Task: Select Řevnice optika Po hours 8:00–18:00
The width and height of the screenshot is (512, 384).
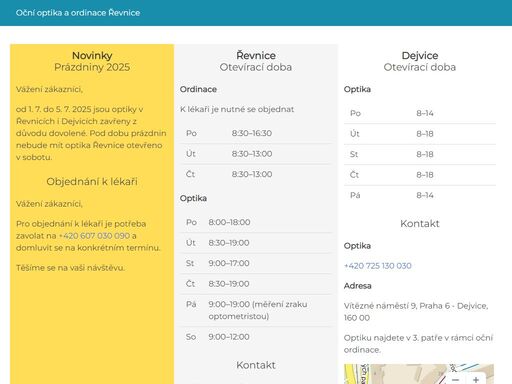Action: pos(229,222)
